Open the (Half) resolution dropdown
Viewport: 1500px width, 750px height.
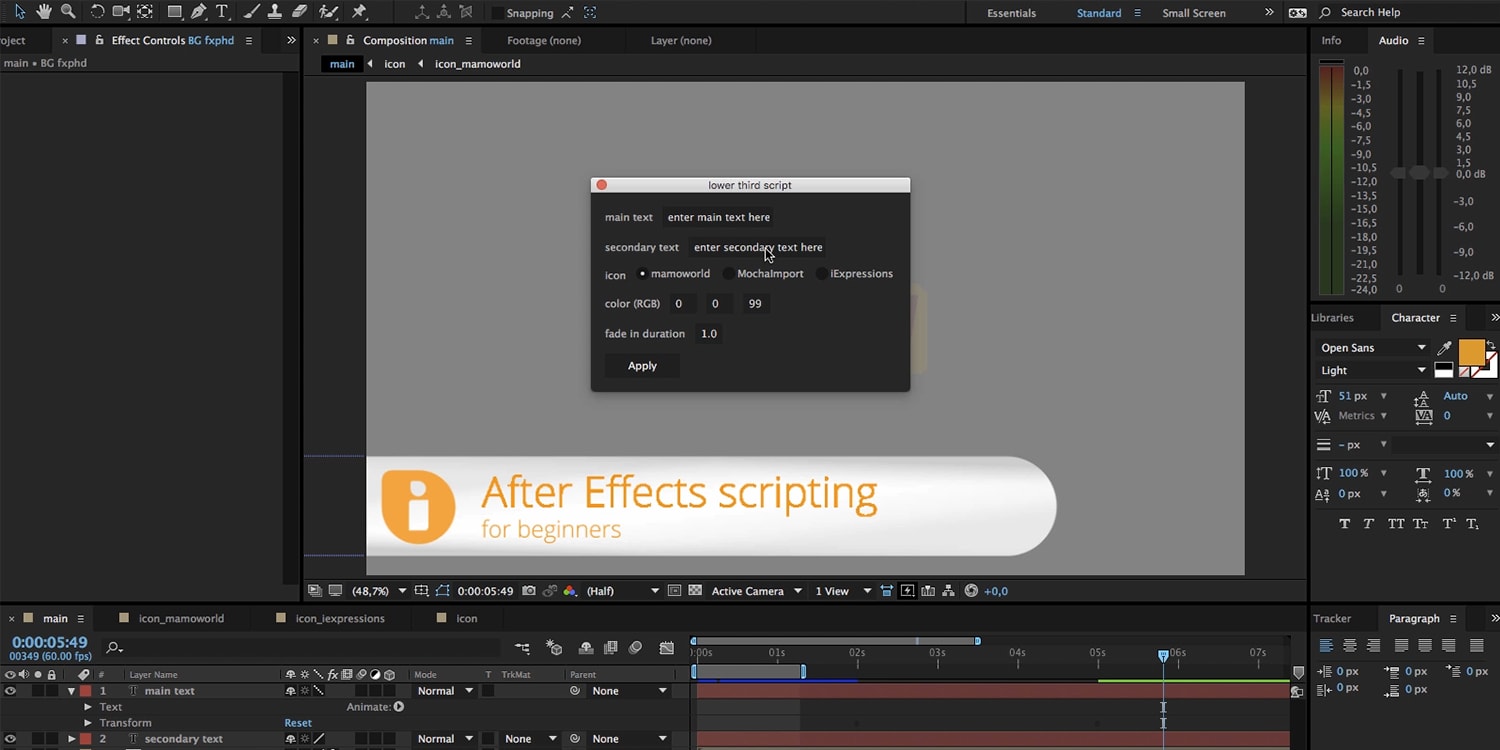click(x=622, y=591)
